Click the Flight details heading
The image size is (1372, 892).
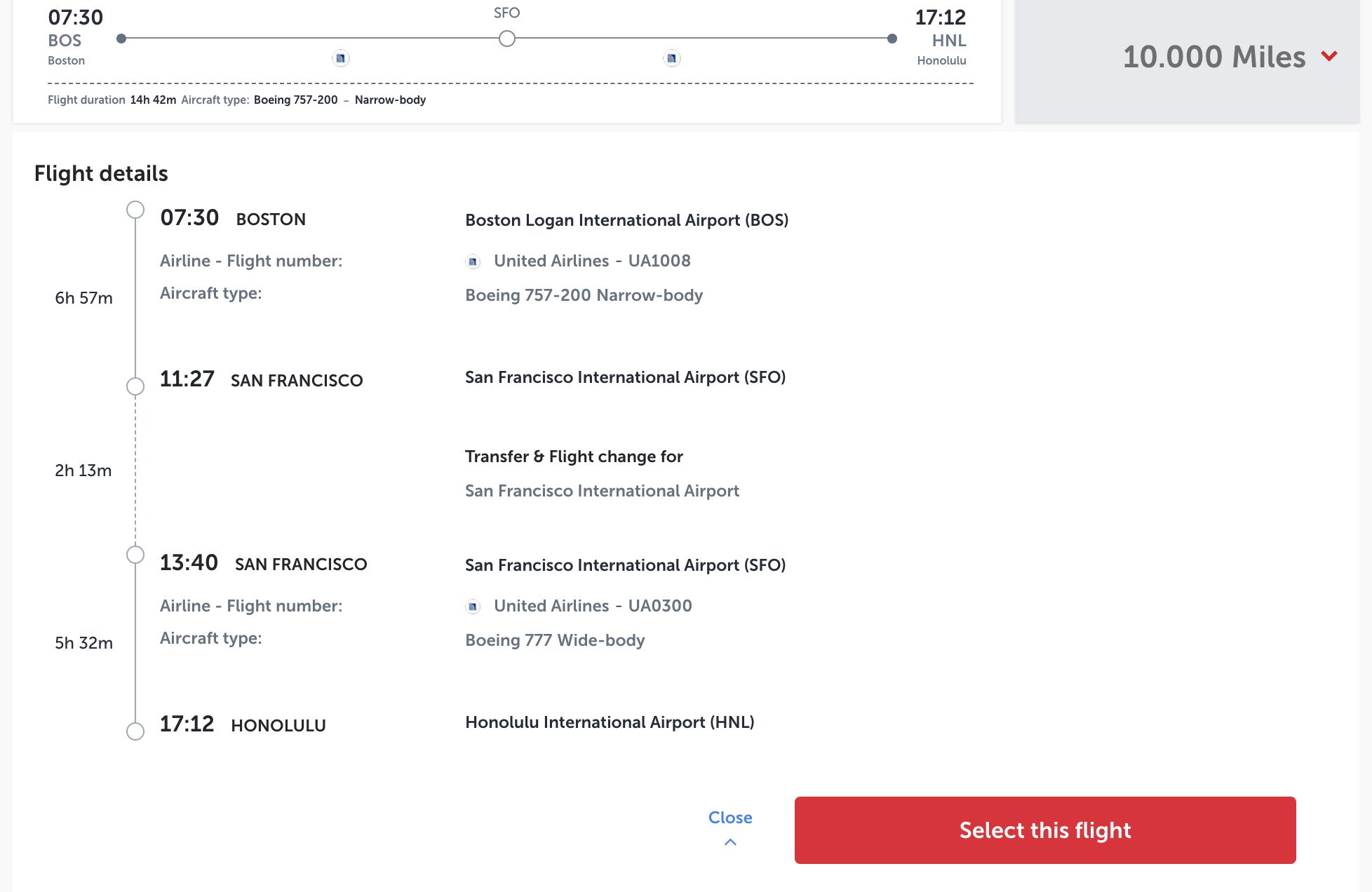point(101,173)
